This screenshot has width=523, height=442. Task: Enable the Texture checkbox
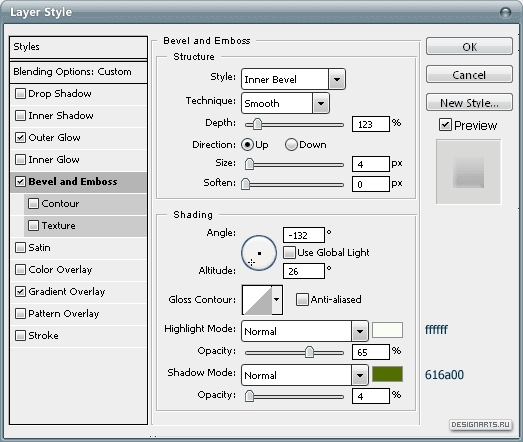(33, 226)
